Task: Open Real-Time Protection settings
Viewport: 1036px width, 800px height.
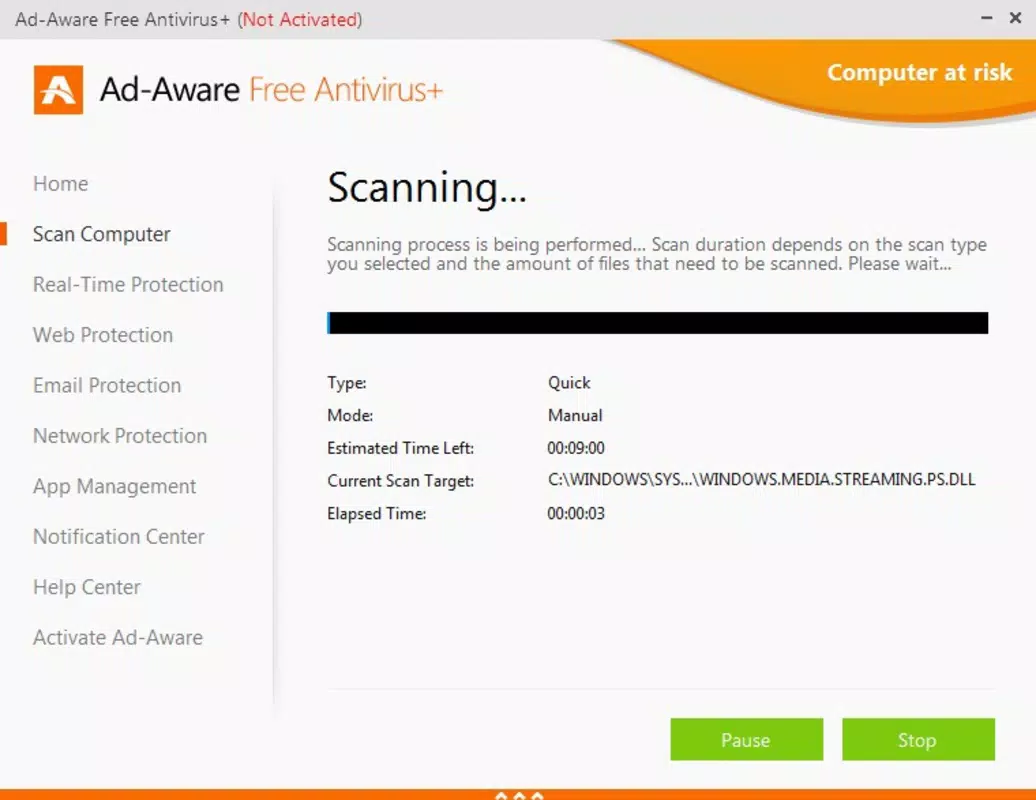Action: [128, 285]
